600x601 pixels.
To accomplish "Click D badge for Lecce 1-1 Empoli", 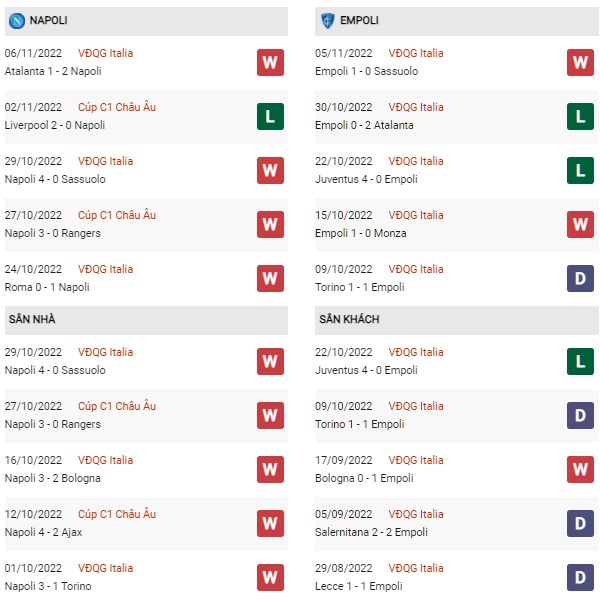I will [x=580, y=578].
